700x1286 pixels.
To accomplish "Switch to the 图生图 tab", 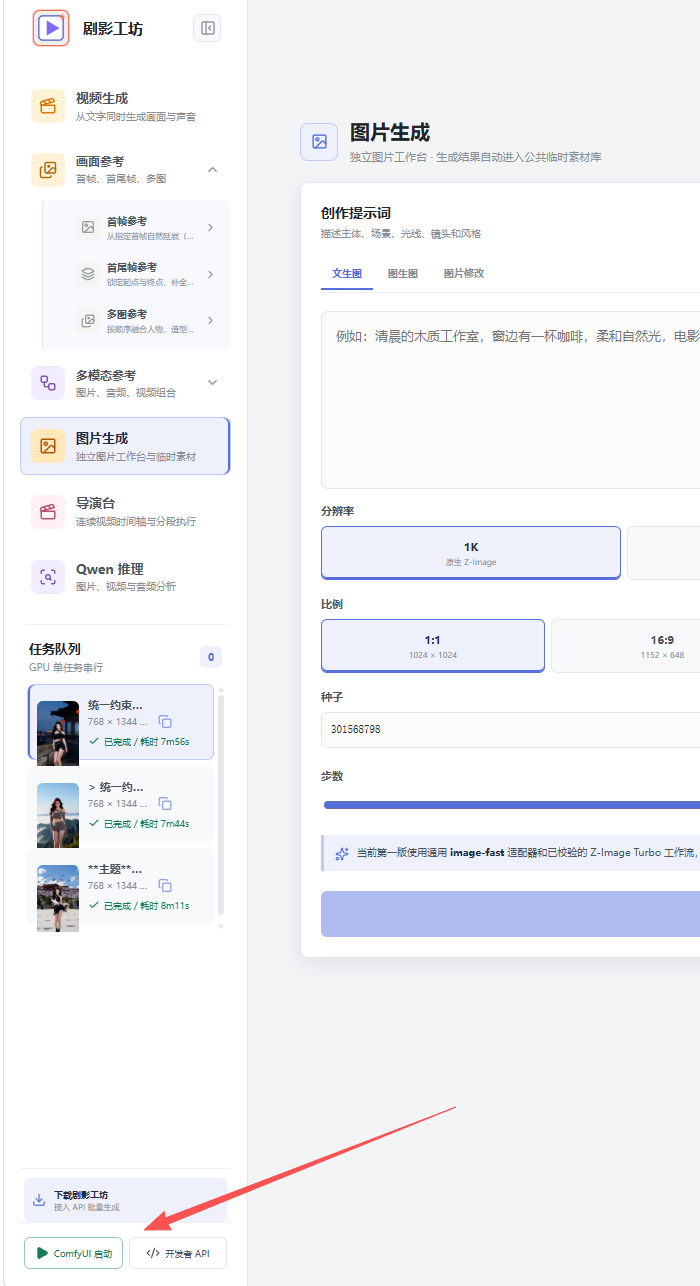I will pyautogui.click(x=403, y=273).
